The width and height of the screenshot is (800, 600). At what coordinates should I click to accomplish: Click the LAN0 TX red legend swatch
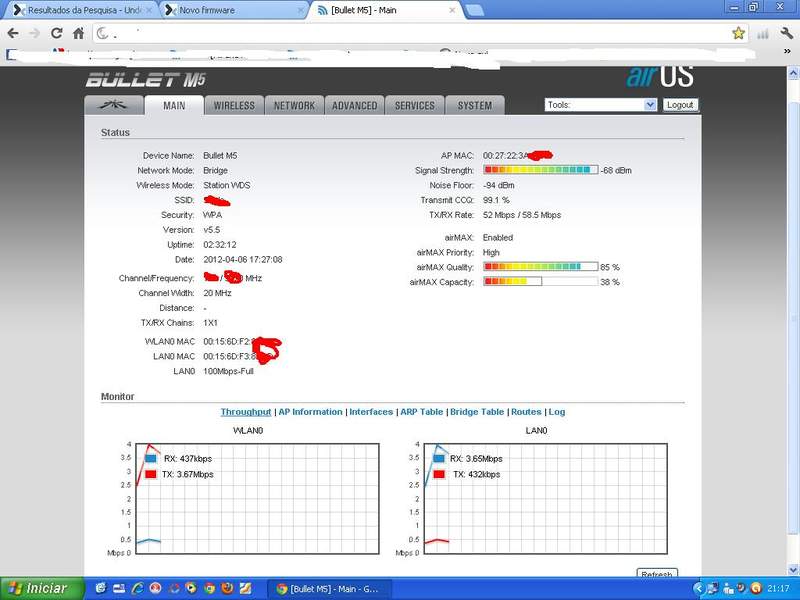[x=439, y=474]
